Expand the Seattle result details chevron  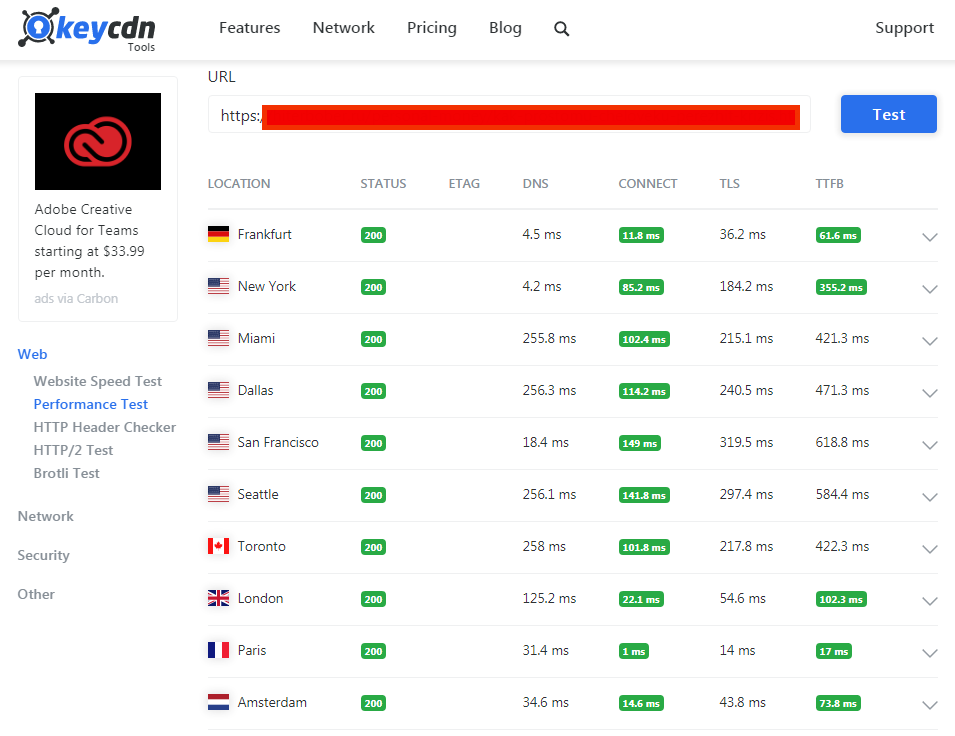coord(929,497)
